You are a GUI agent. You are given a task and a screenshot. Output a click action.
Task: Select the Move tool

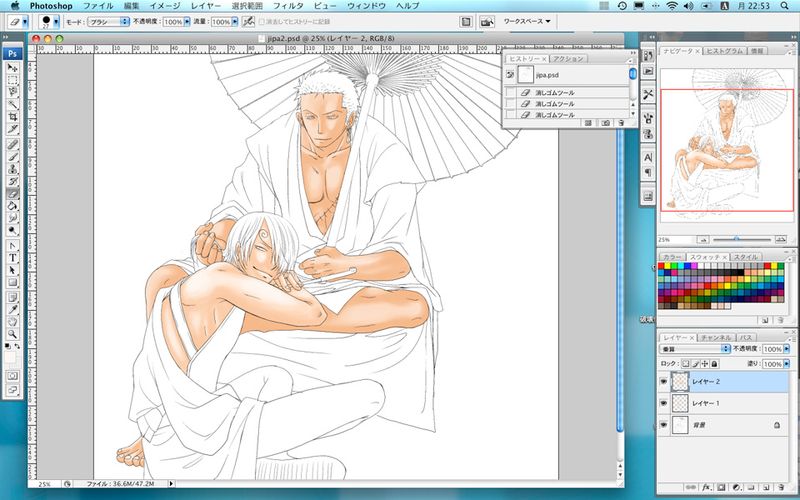[x=12, y=68]
